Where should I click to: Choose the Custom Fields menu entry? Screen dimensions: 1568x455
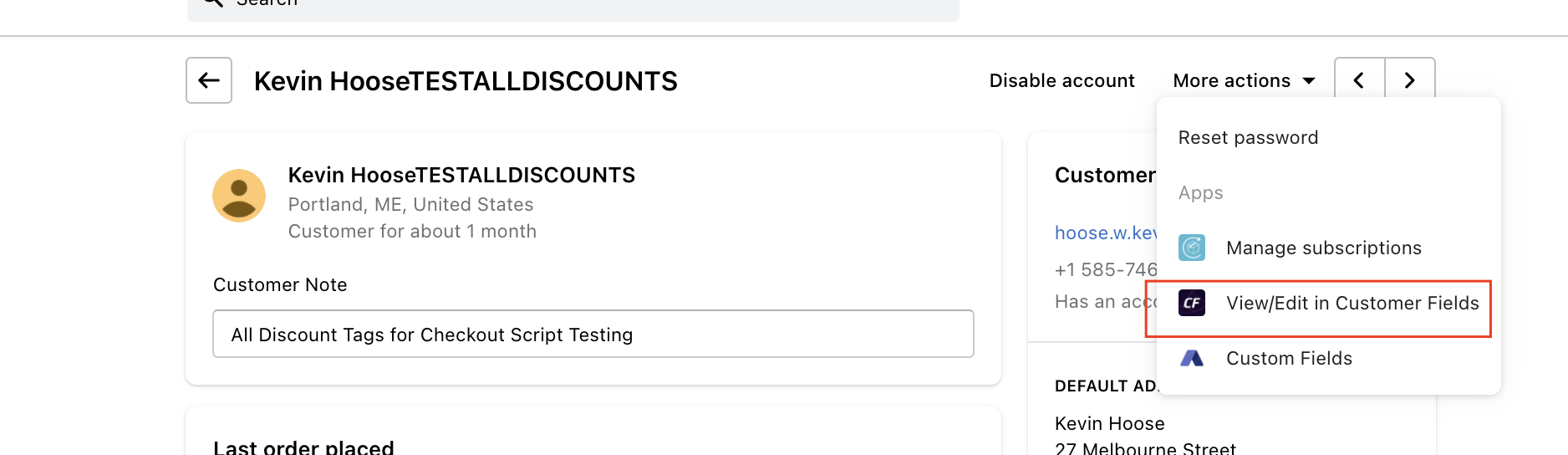1289,358
